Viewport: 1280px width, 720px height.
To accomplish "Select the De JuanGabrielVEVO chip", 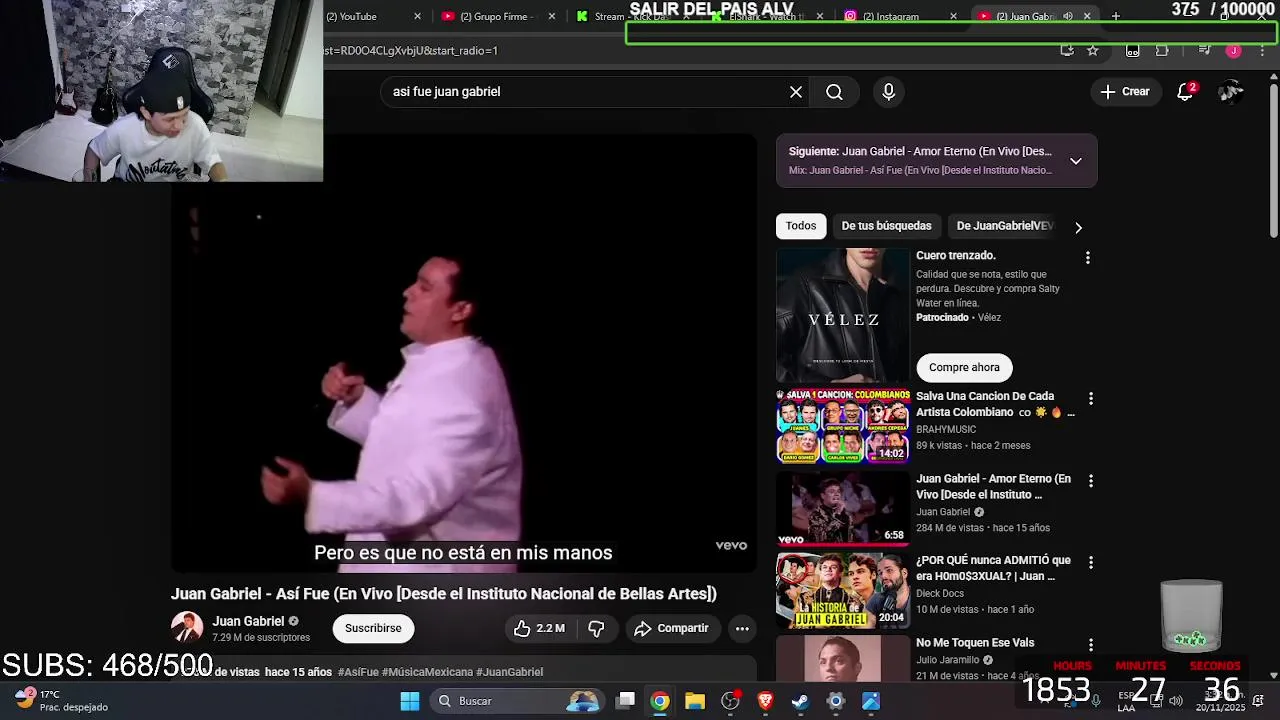I will pos(1005,226).
